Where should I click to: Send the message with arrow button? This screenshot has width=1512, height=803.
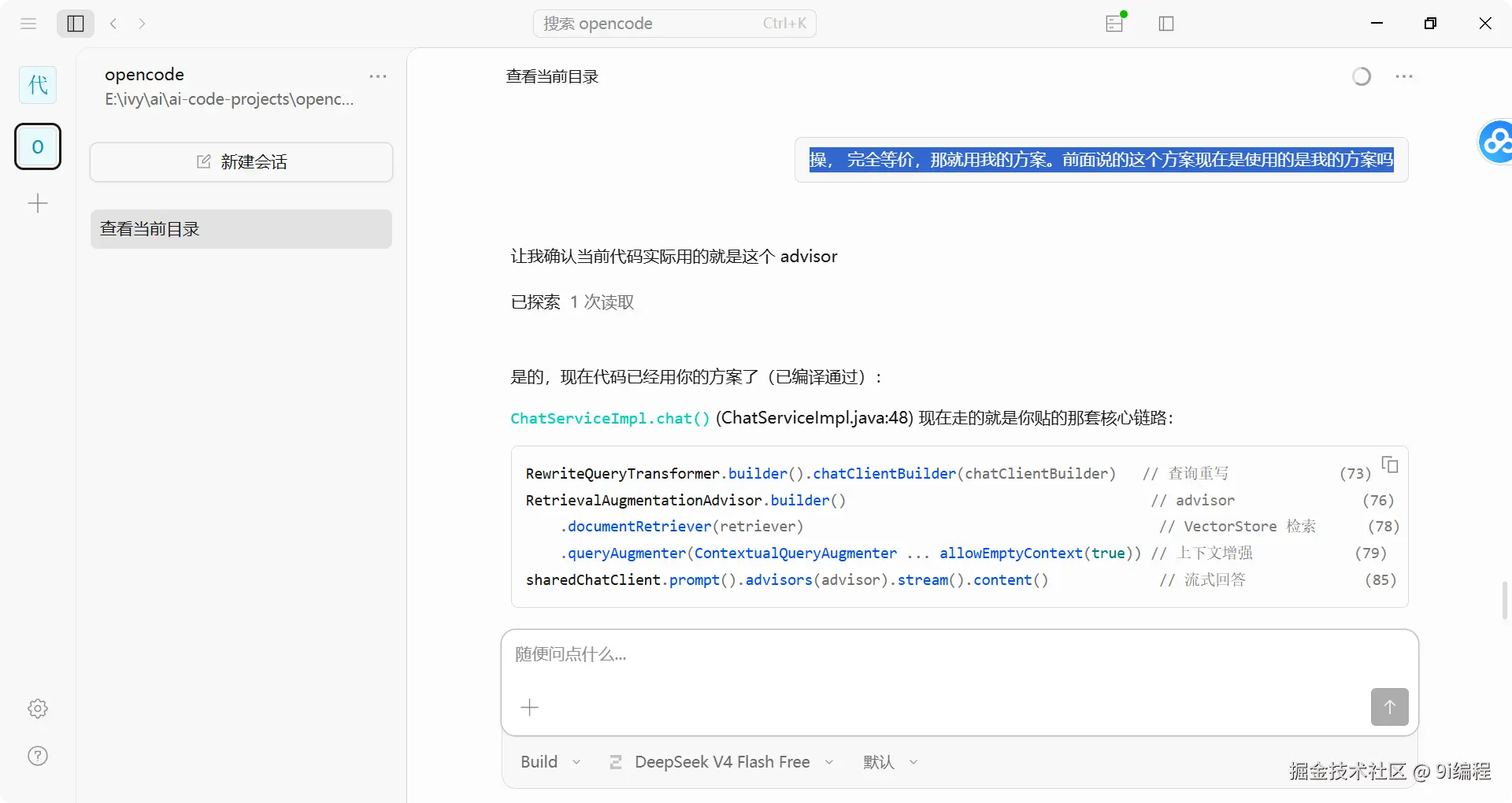1389,707
